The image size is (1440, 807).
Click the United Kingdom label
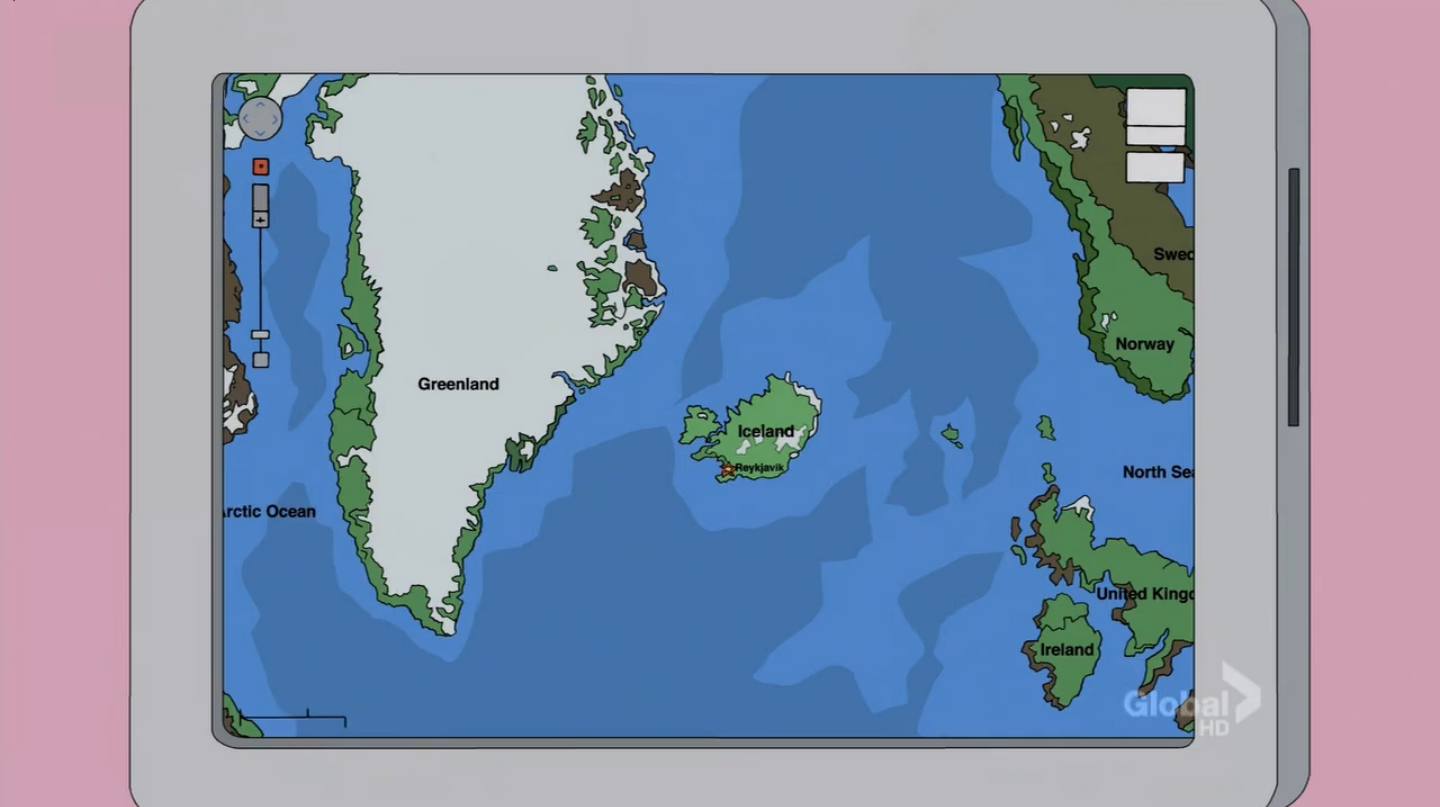point(1145,594)
